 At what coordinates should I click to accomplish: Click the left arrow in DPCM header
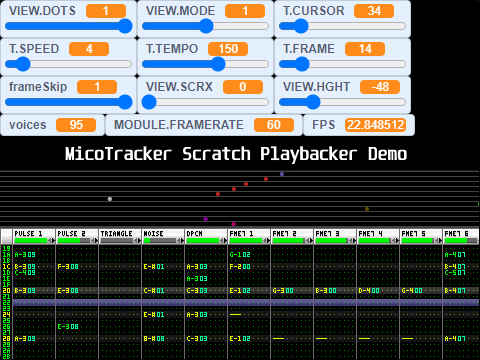[222, 240]
